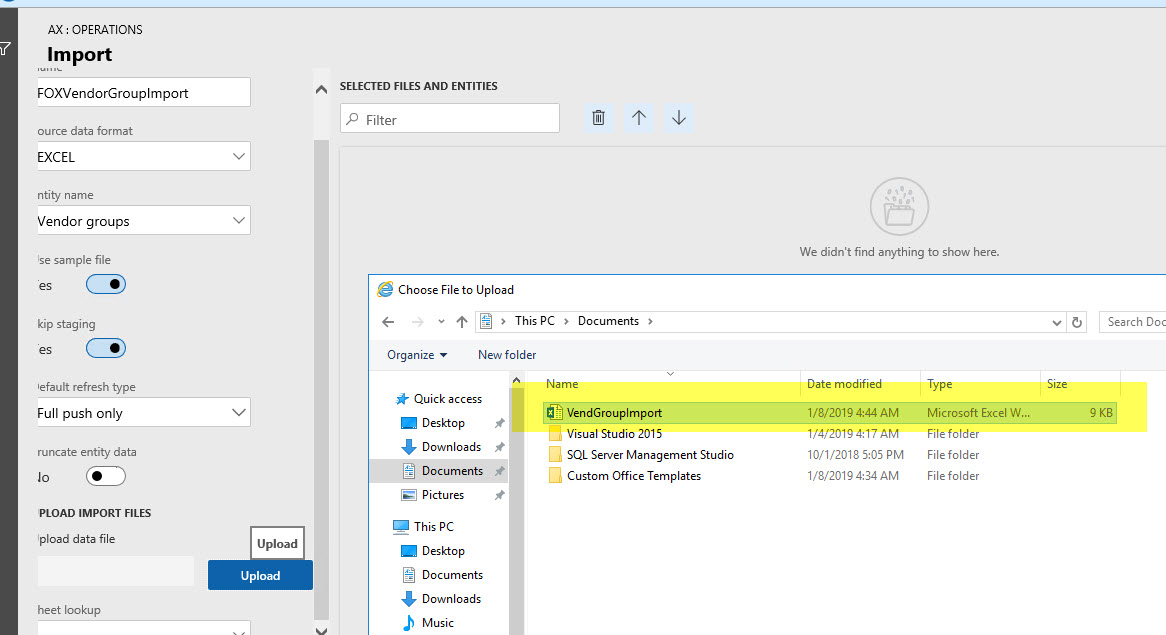Move entity down with the down arrow icon
The image size is (1166, 635).
(x=678, y=117)
